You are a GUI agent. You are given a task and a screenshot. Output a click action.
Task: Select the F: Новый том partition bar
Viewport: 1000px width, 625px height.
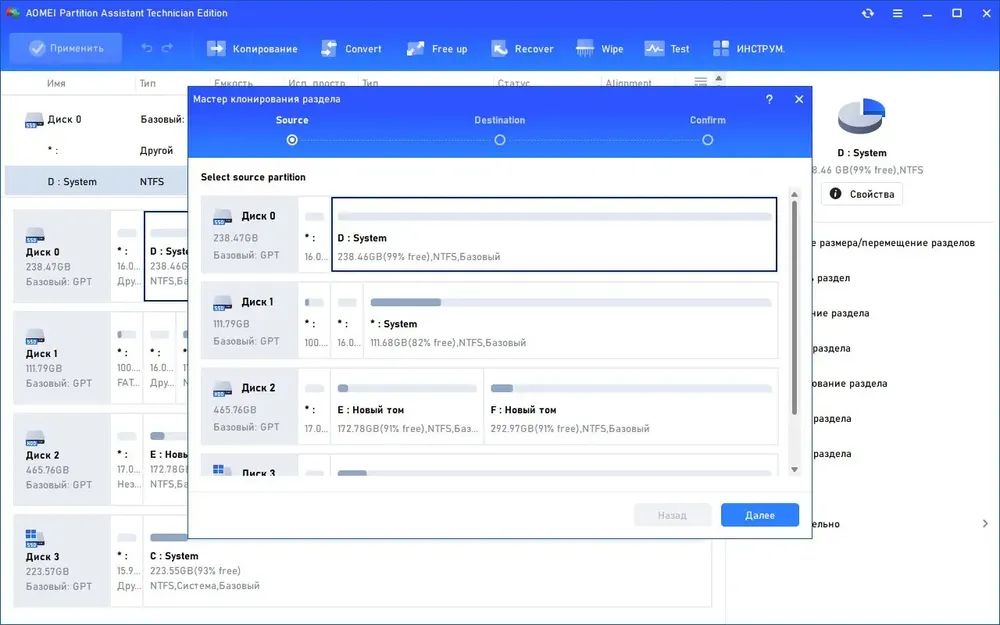point(631,406)
